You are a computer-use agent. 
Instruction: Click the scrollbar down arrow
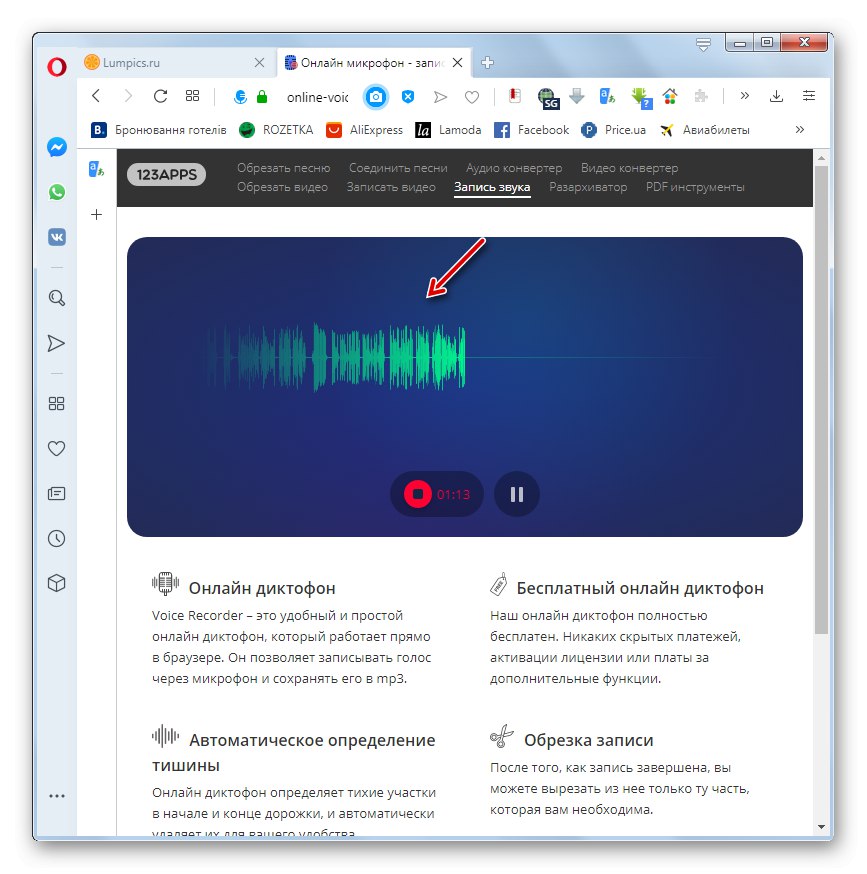[x=821, y=827]
